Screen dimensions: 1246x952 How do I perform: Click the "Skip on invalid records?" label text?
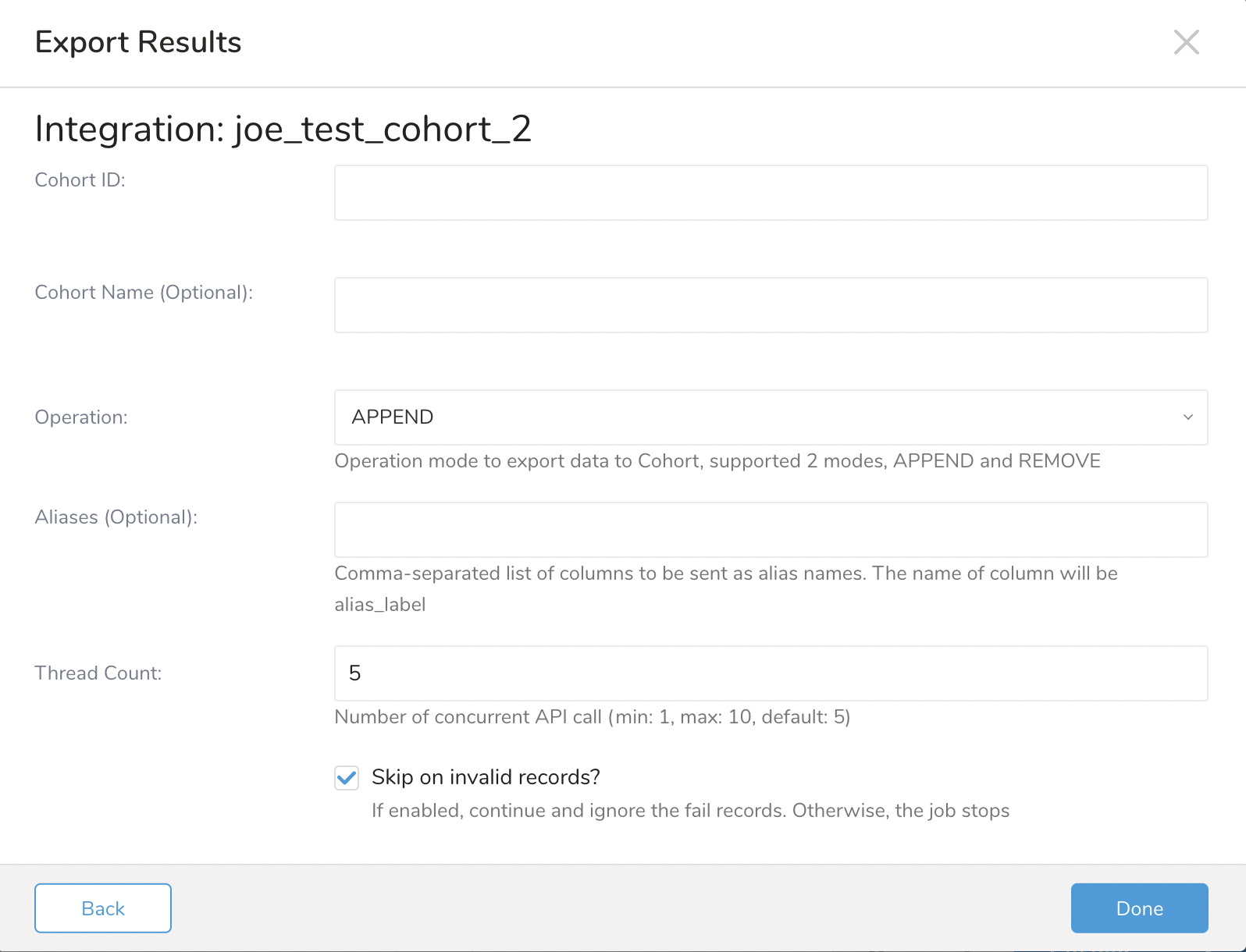486,777
